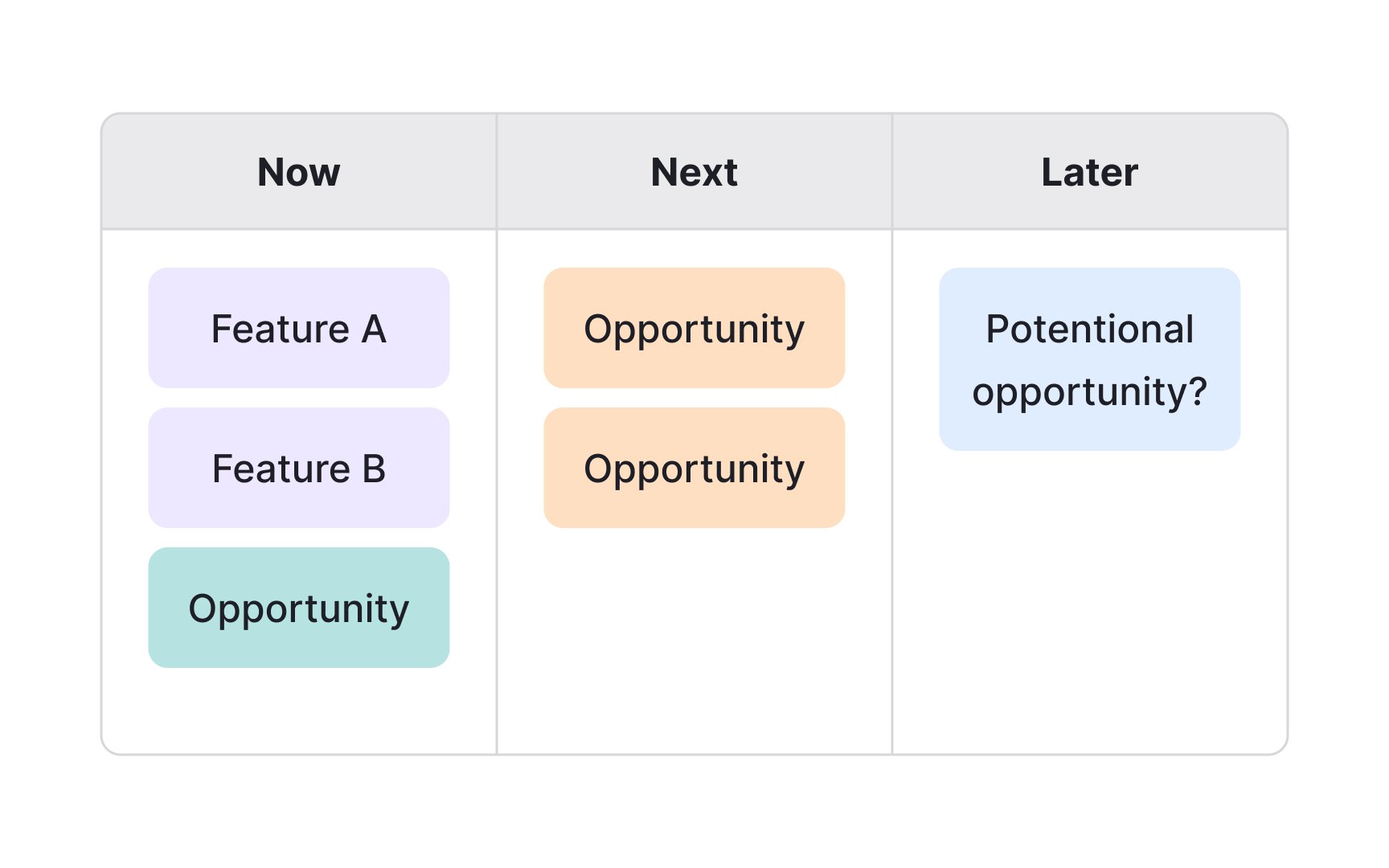Viewport: 1389px width, 868px height.
Task: Click the letter "B" on the Feature B card
Action: (x=374, y=469)
